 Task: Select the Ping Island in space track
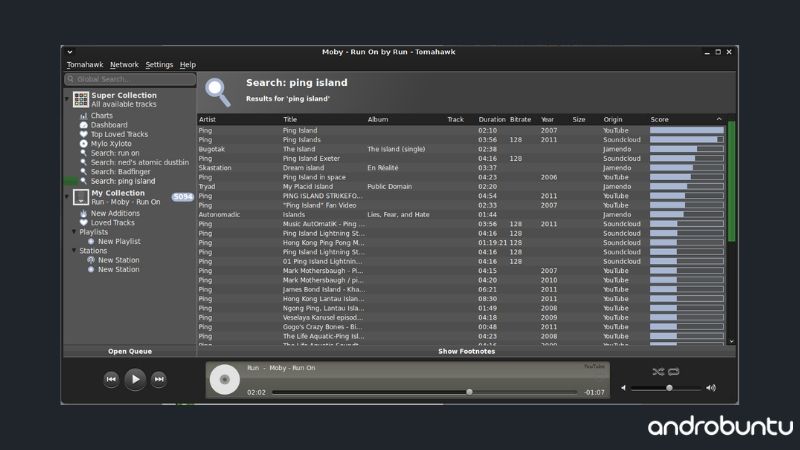click(x=461, y=178)
